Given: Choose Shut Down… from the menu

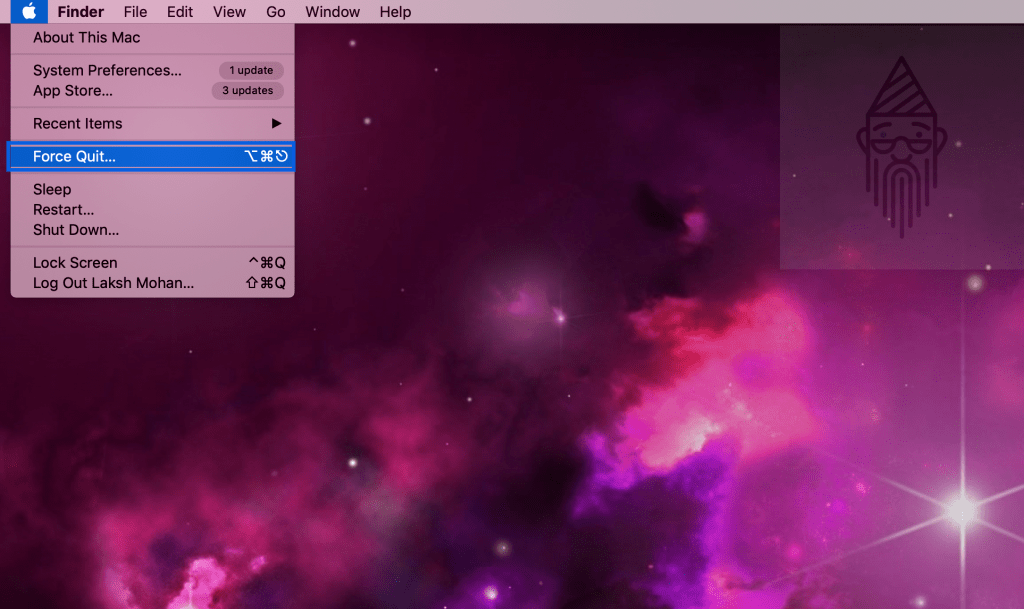Looking at the screenshot, I should pyautogui.click(x=152, y=230).
